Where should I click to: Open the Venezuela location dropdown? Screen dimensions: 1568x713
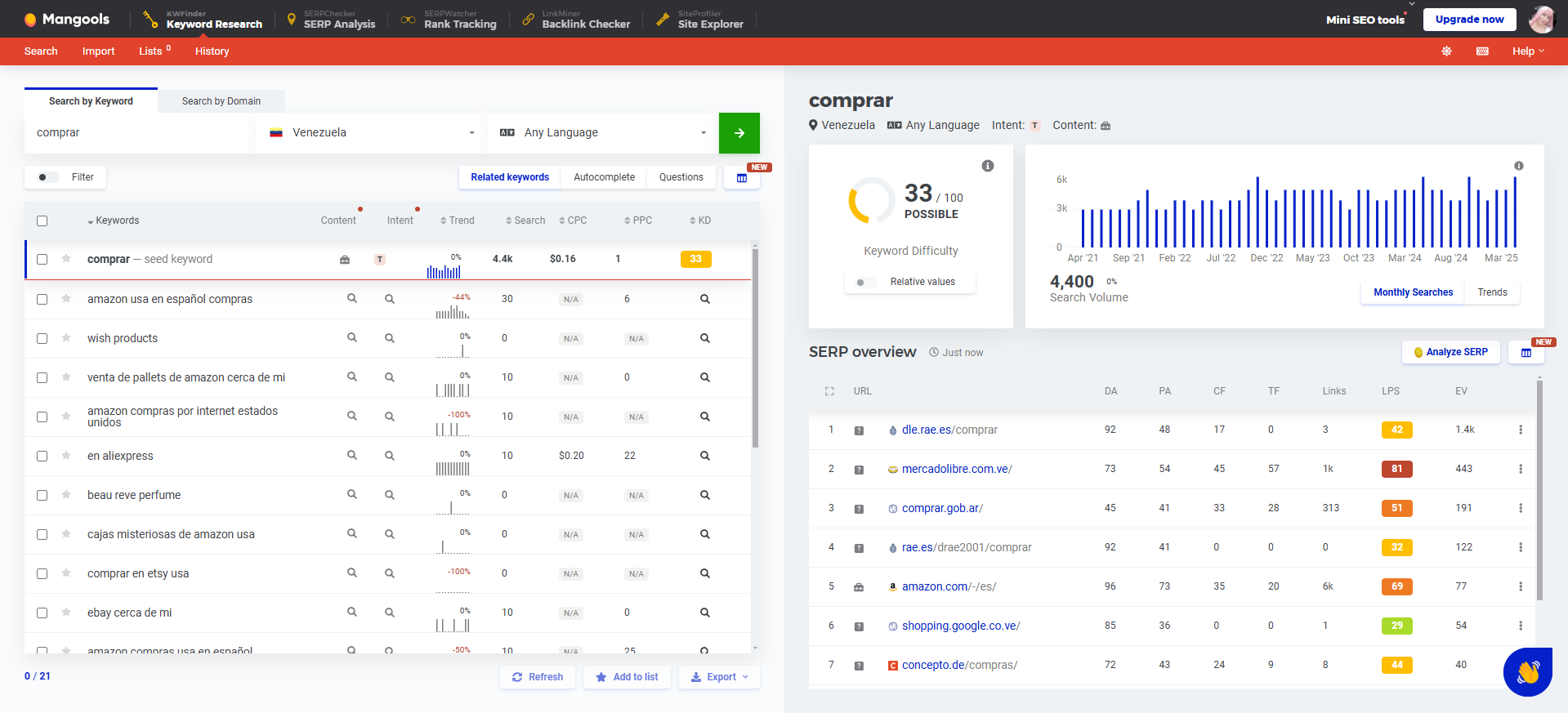point(372,133)
